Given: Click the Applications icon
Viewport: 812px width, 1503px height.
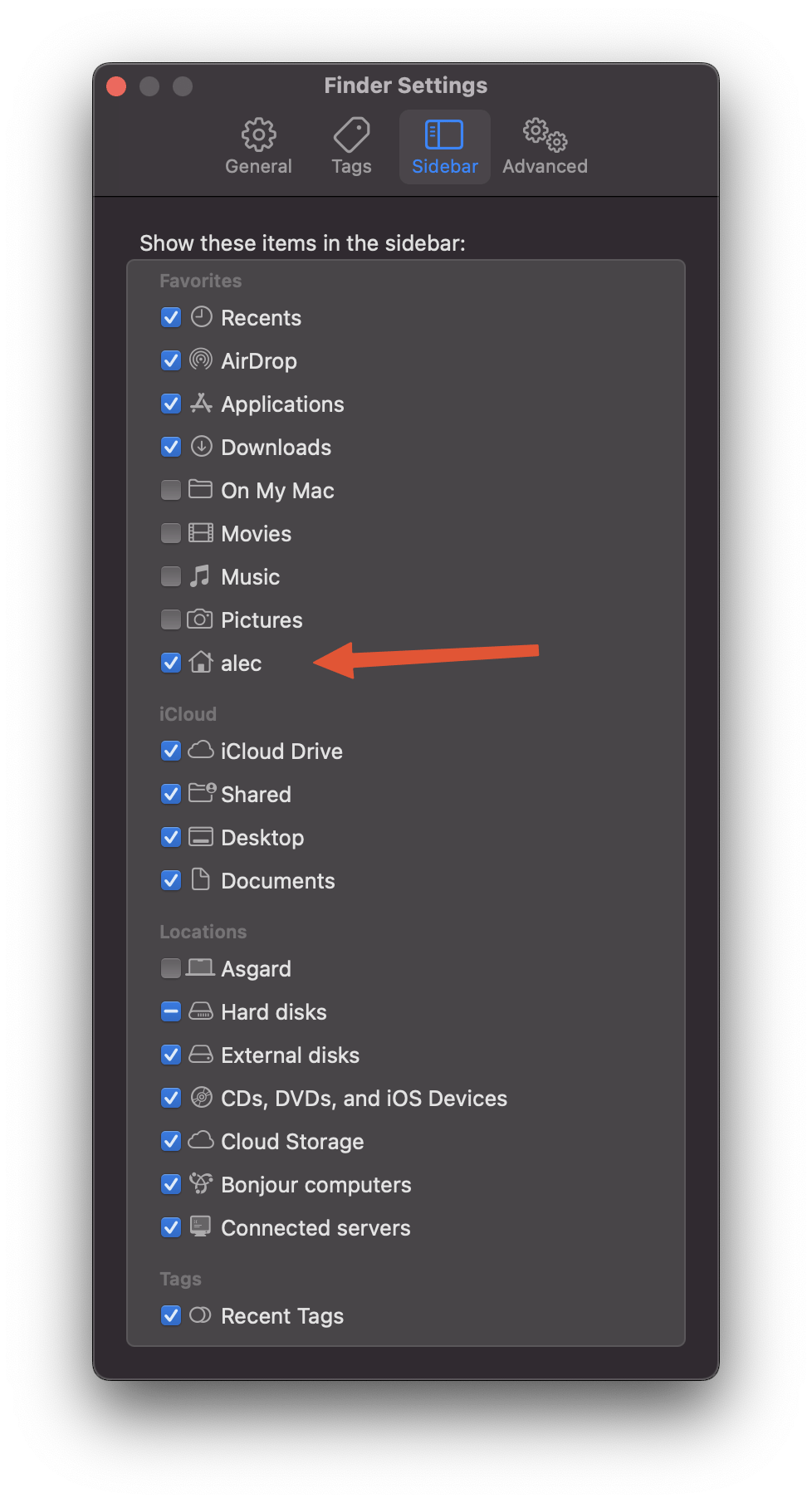Looking at the screenshot, I should click(201, 404).
